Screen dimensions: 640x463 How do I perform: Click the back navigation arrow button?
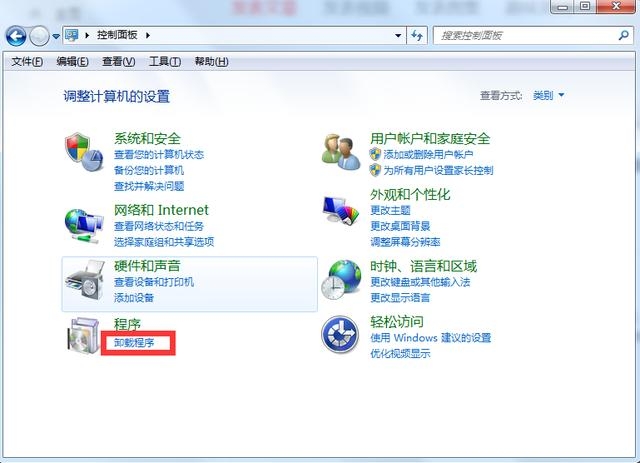[x=16, y=36]
